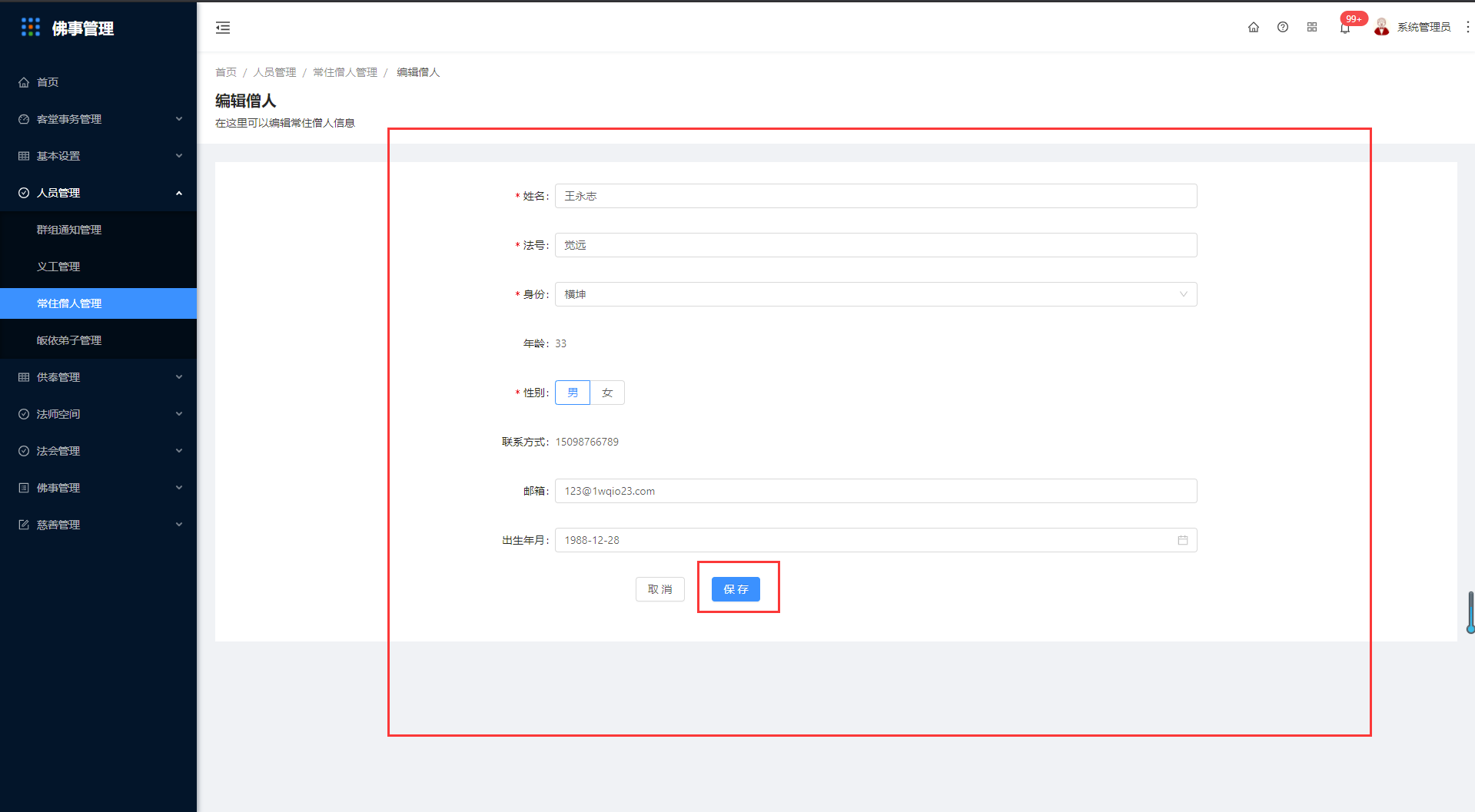Collapse the sidebar with the menu-fold icon
Viewport: 1475px width, 812px height.
click(x=223, y=28)
